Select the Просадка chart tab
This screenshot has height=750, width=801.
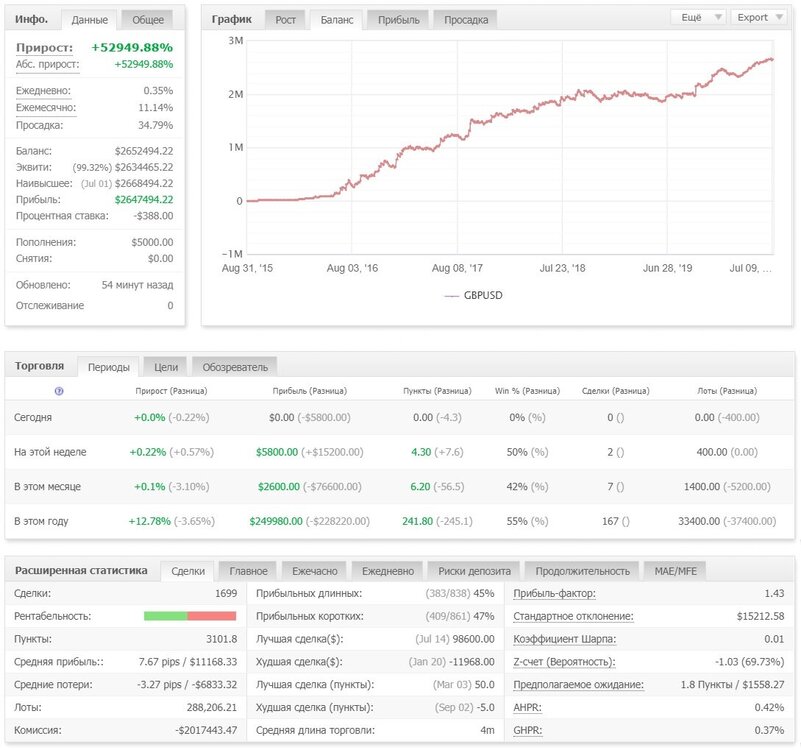pos(466,20)
